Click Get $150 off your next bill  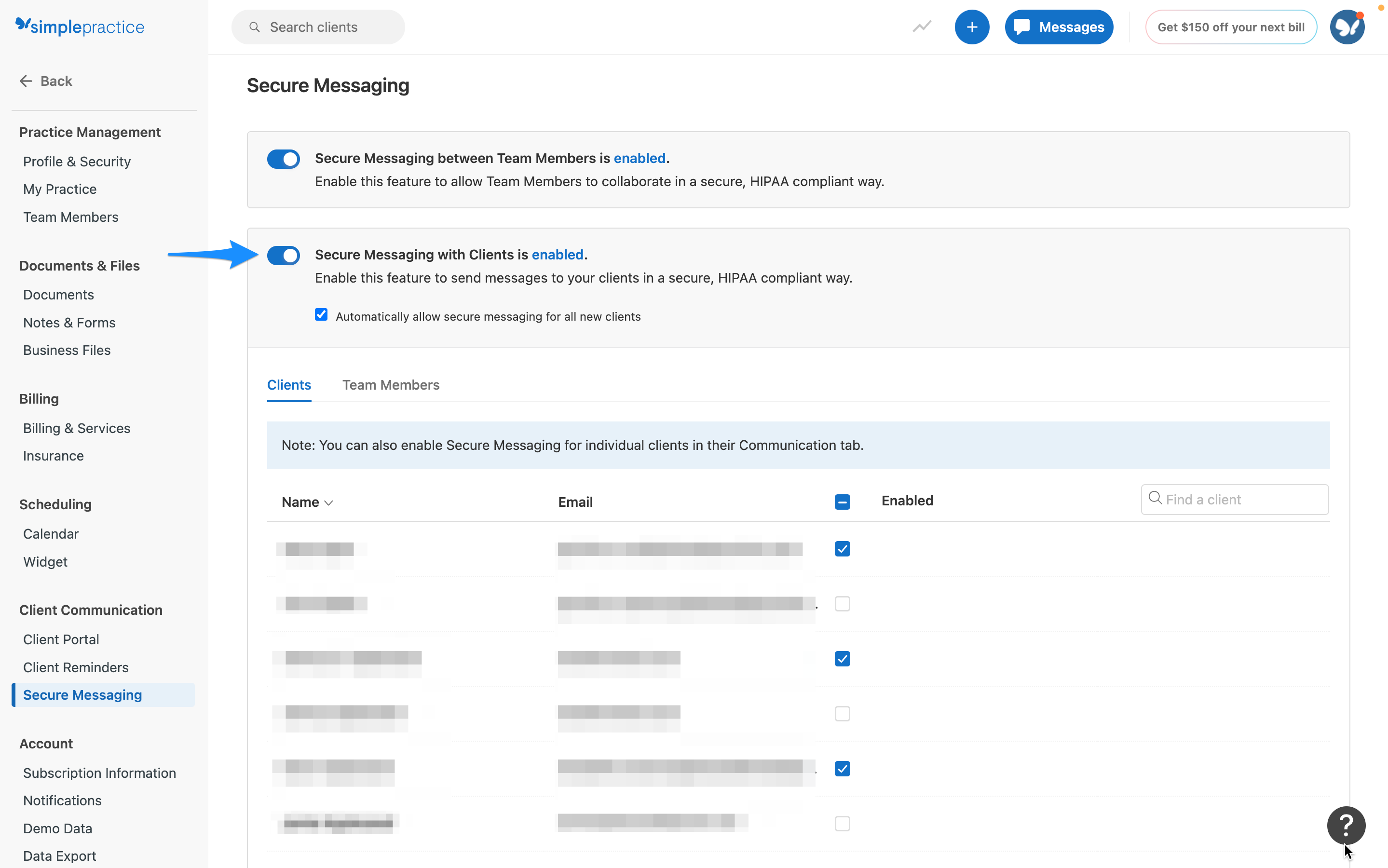[x=1231, y=27]
